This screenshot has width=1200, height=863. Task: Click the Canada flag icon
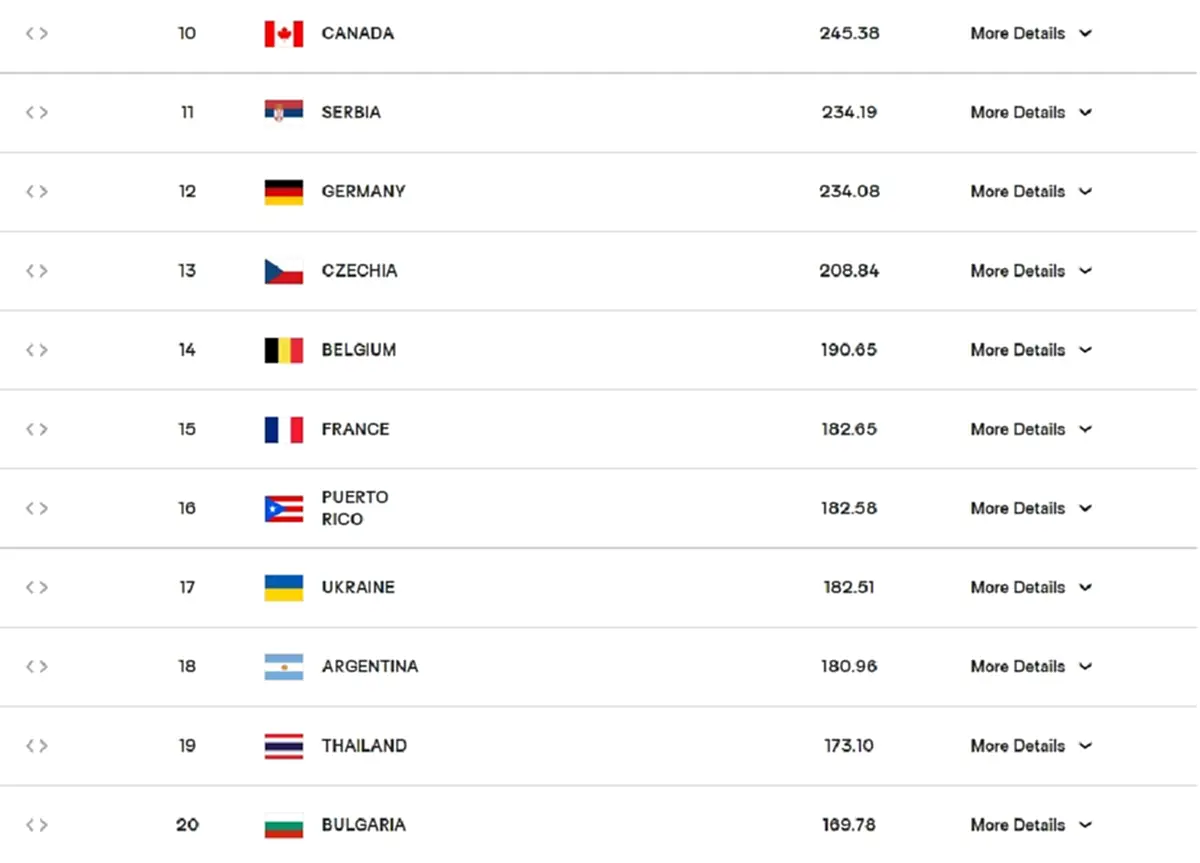click(284, 34)
